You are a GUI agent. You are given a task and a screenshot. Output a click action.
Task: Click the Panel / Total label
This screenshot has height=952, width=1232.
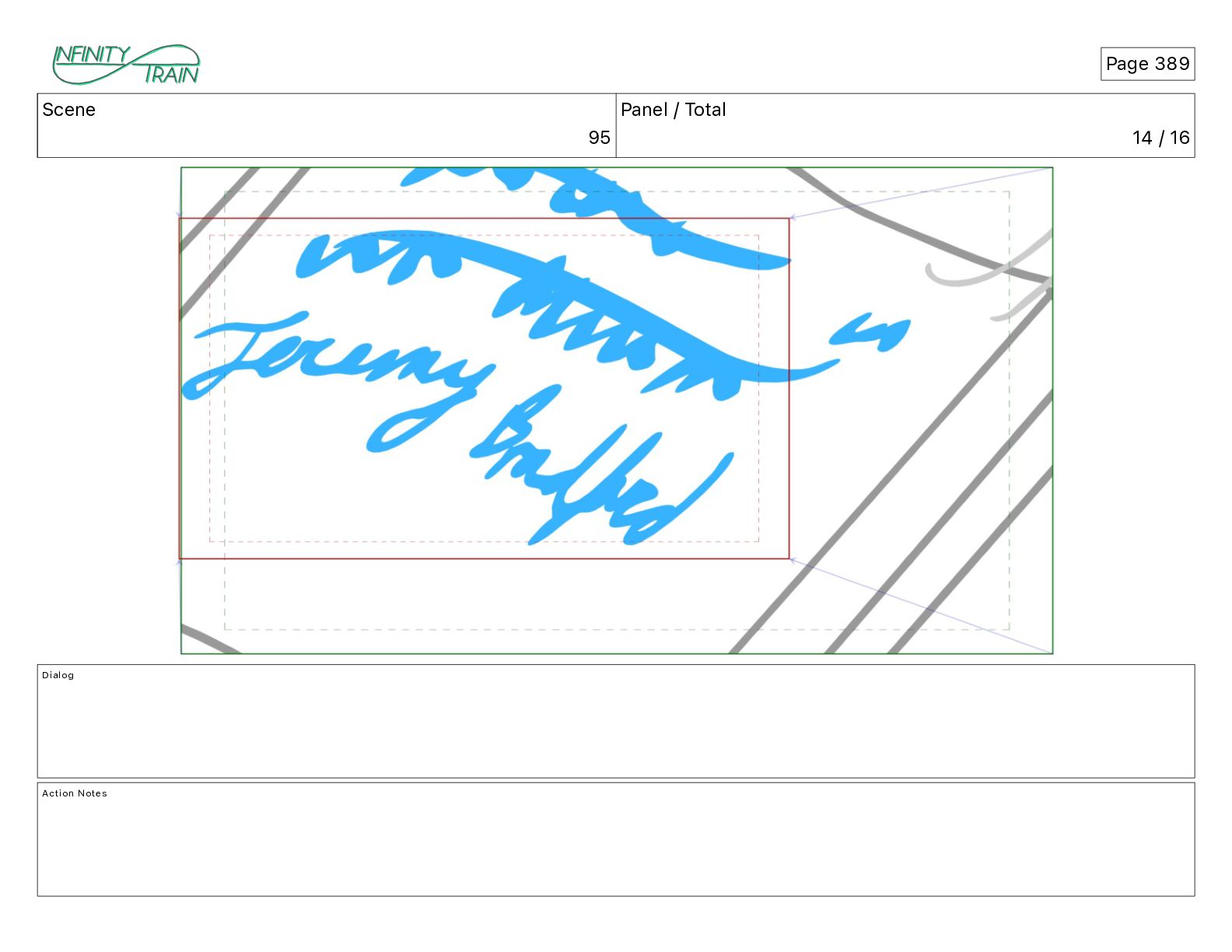coord(674,110)
